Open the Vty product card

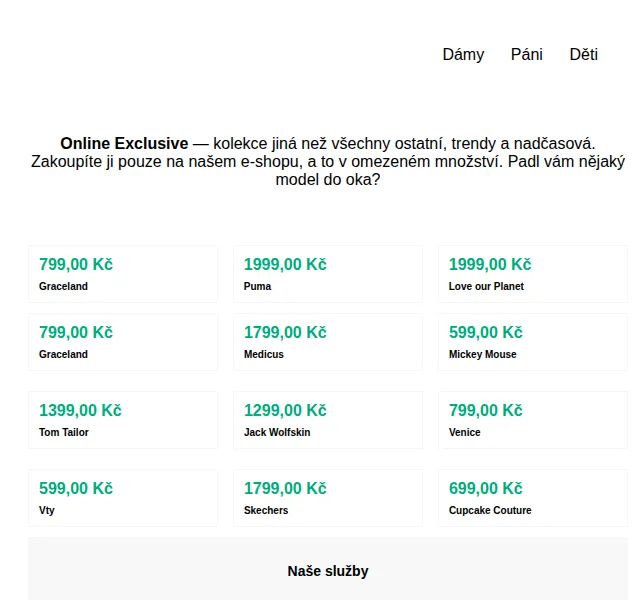point(123,498)
